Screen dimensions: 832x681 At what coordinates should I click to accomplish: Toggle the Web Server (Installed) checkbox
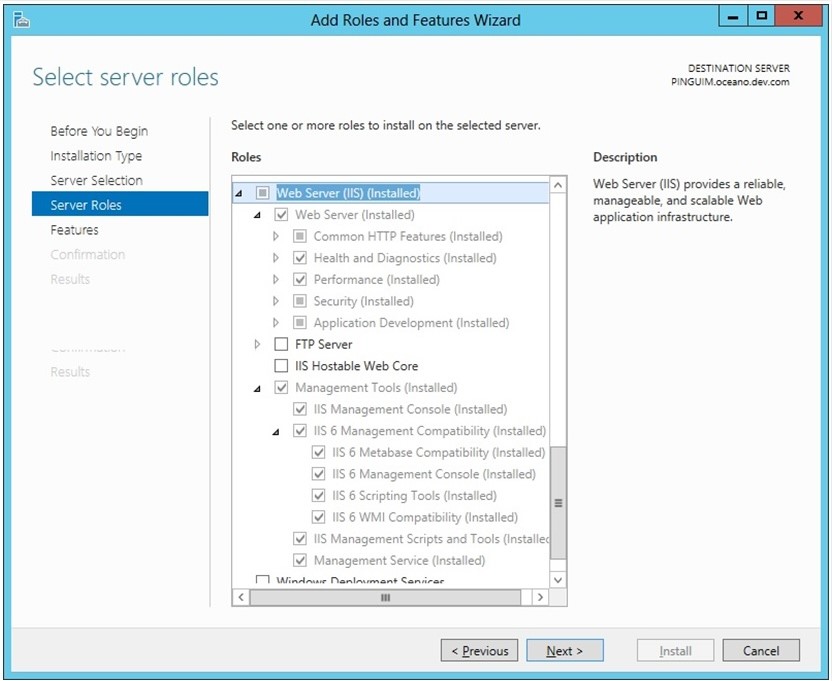pyautogui.click(x=281, y=214)
